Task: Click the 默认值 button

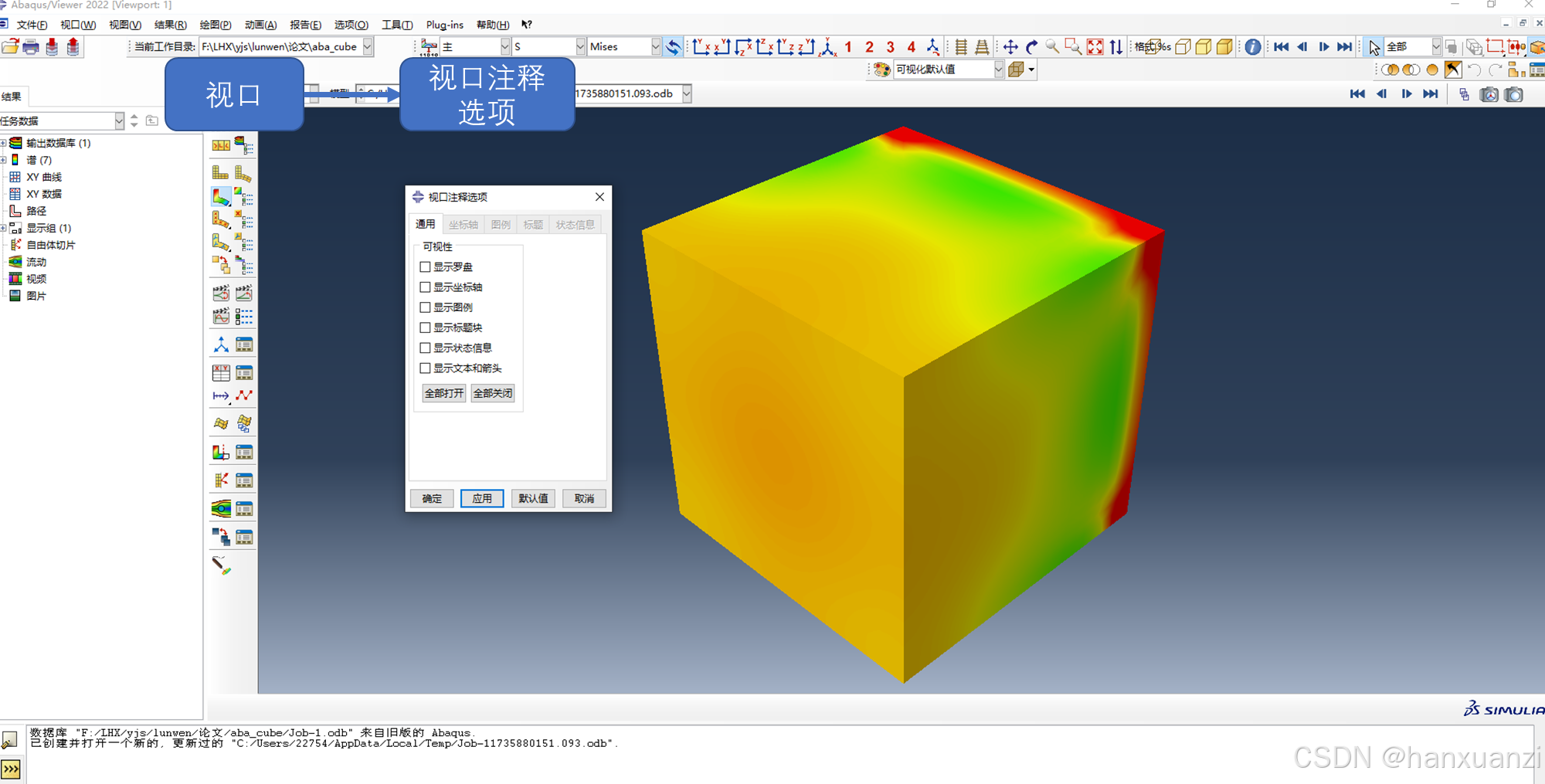Action: [533, 498]
